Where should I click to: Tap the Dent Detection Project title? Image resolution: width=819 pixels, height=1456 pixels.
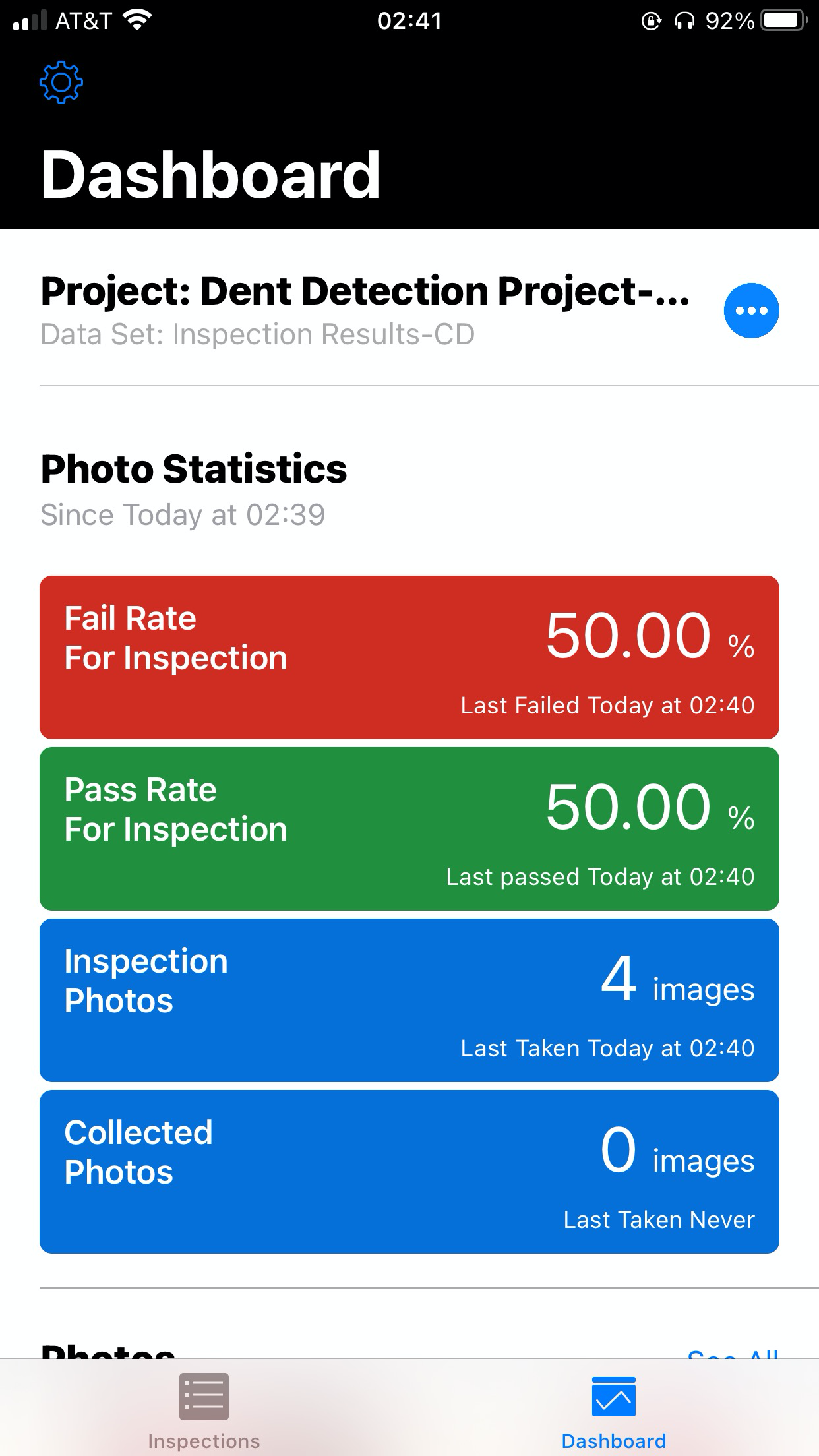pyautogui.click(x=365, y=291)
